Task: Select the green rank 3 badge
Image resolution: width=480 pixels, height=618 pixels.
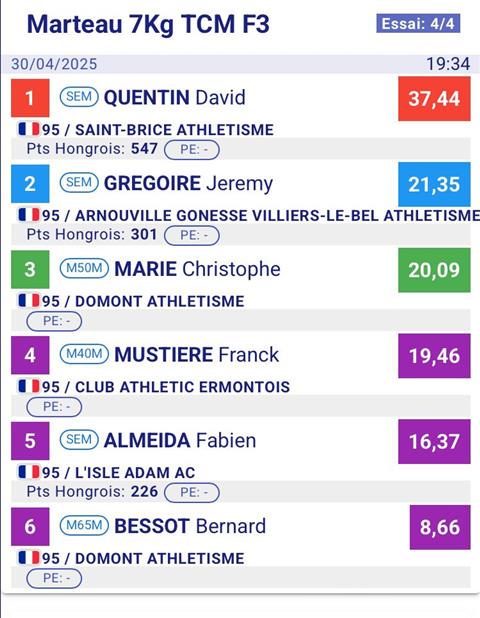Action: click(30, 269)
